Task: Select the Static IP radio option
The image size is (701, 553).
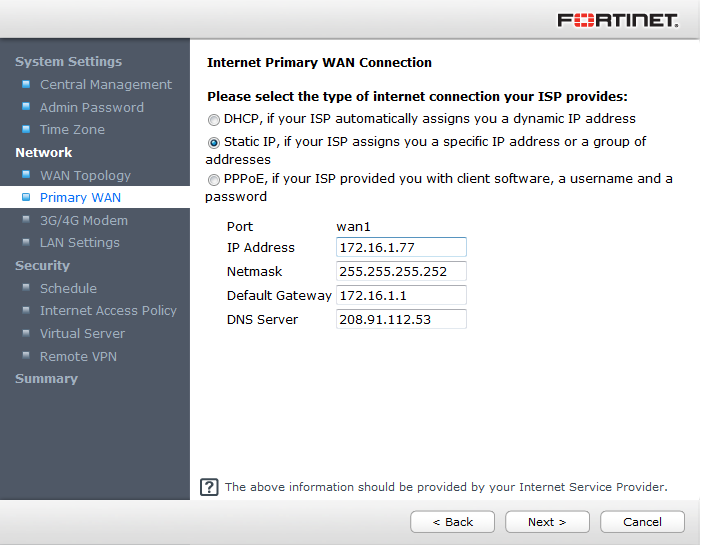Action: click(x=214, y=142)
